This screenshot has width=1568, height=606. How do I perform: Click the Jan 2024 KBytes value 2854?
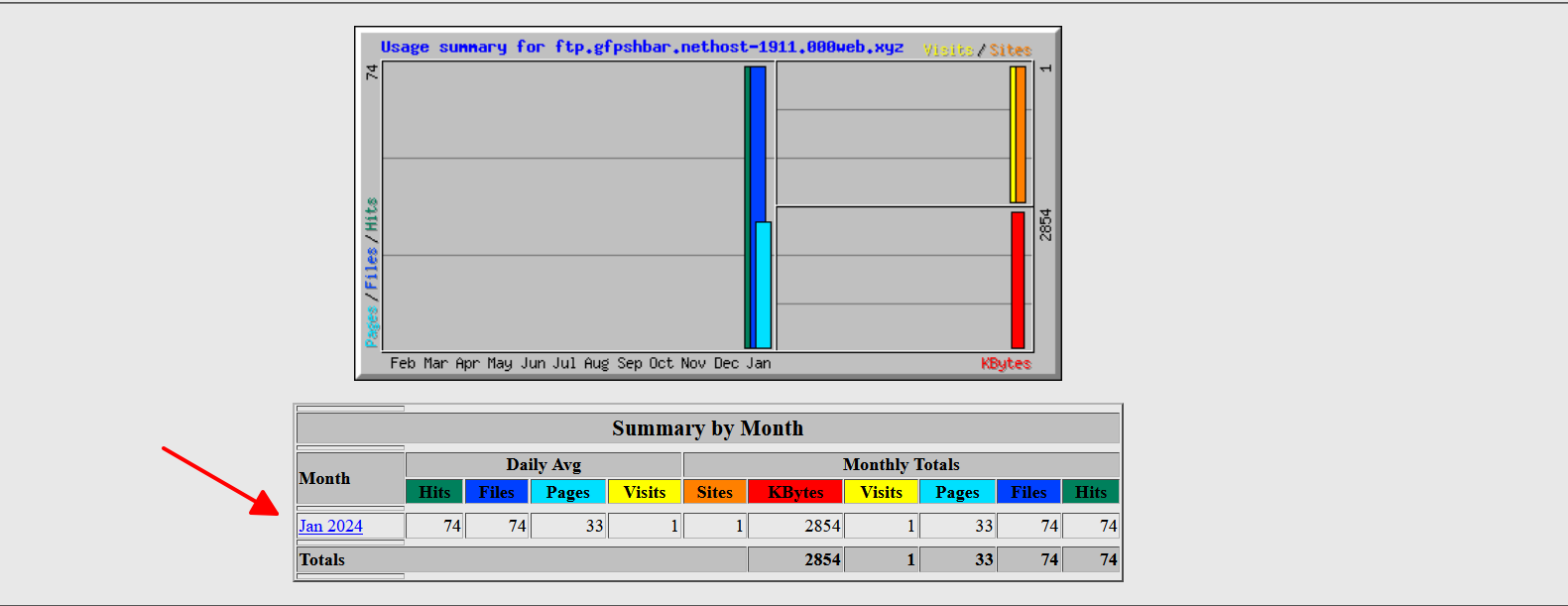click(x=822, y=526)
